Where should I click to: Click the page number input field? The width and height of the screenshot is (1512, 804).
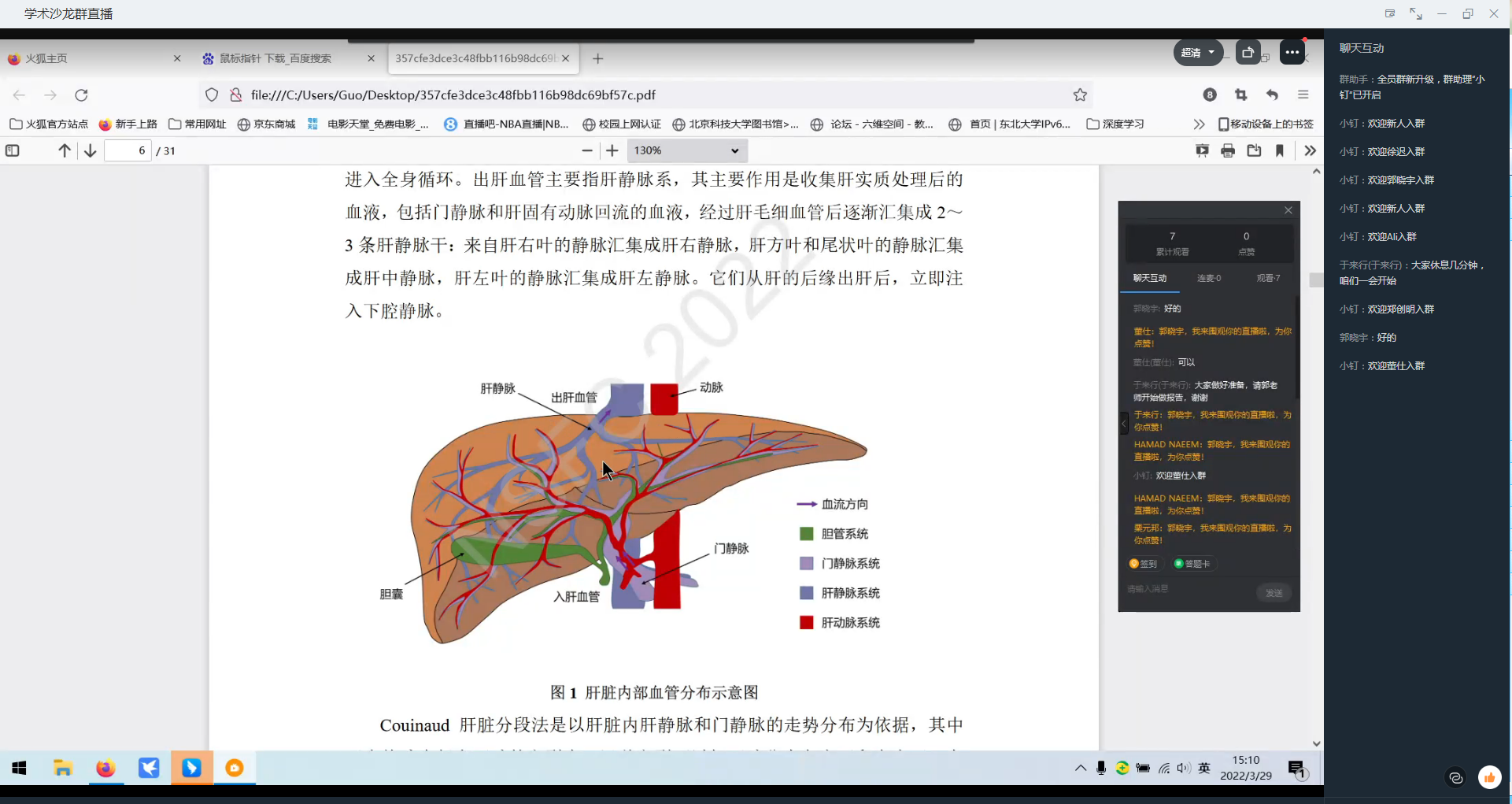click(x=128, y=150)
